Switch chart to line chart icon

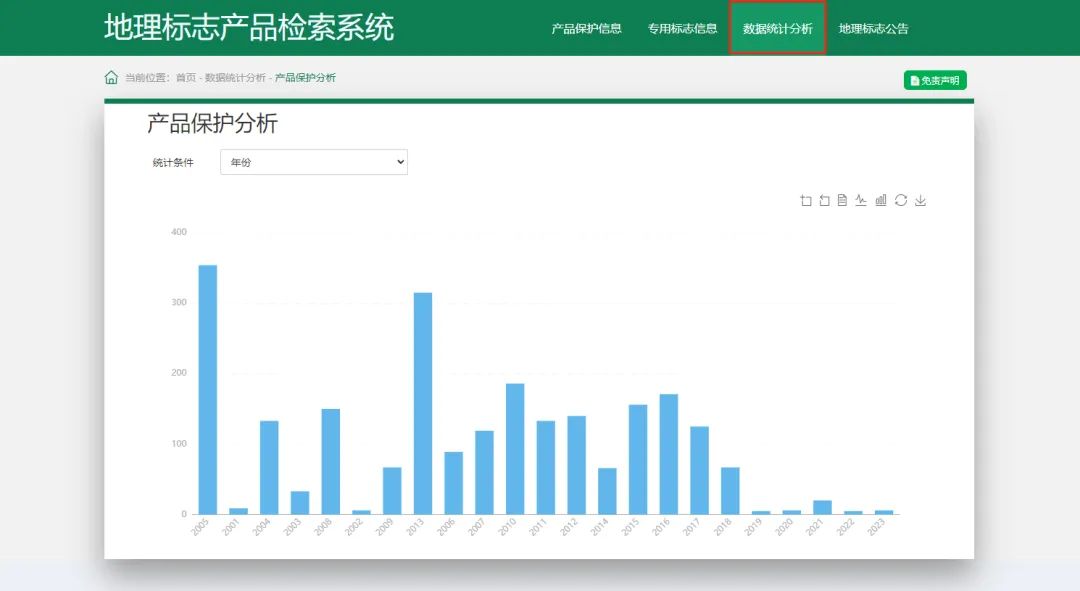click(861, 200)
